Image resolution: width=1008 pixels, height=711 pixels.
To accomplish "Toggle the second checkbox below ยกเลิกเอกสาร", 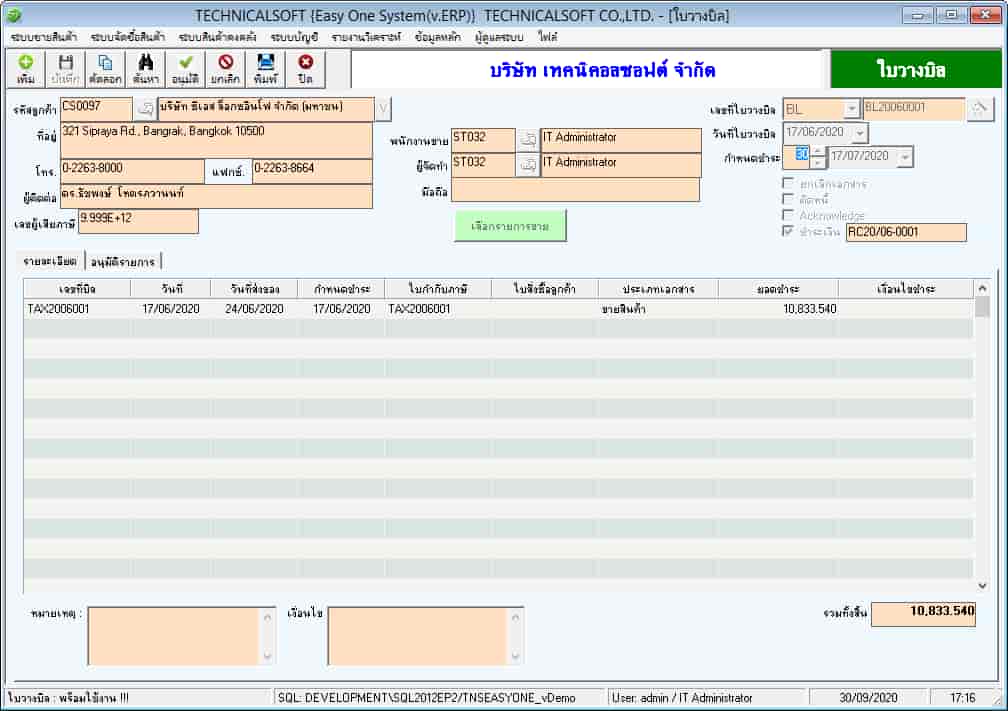I will coord(788,199).
